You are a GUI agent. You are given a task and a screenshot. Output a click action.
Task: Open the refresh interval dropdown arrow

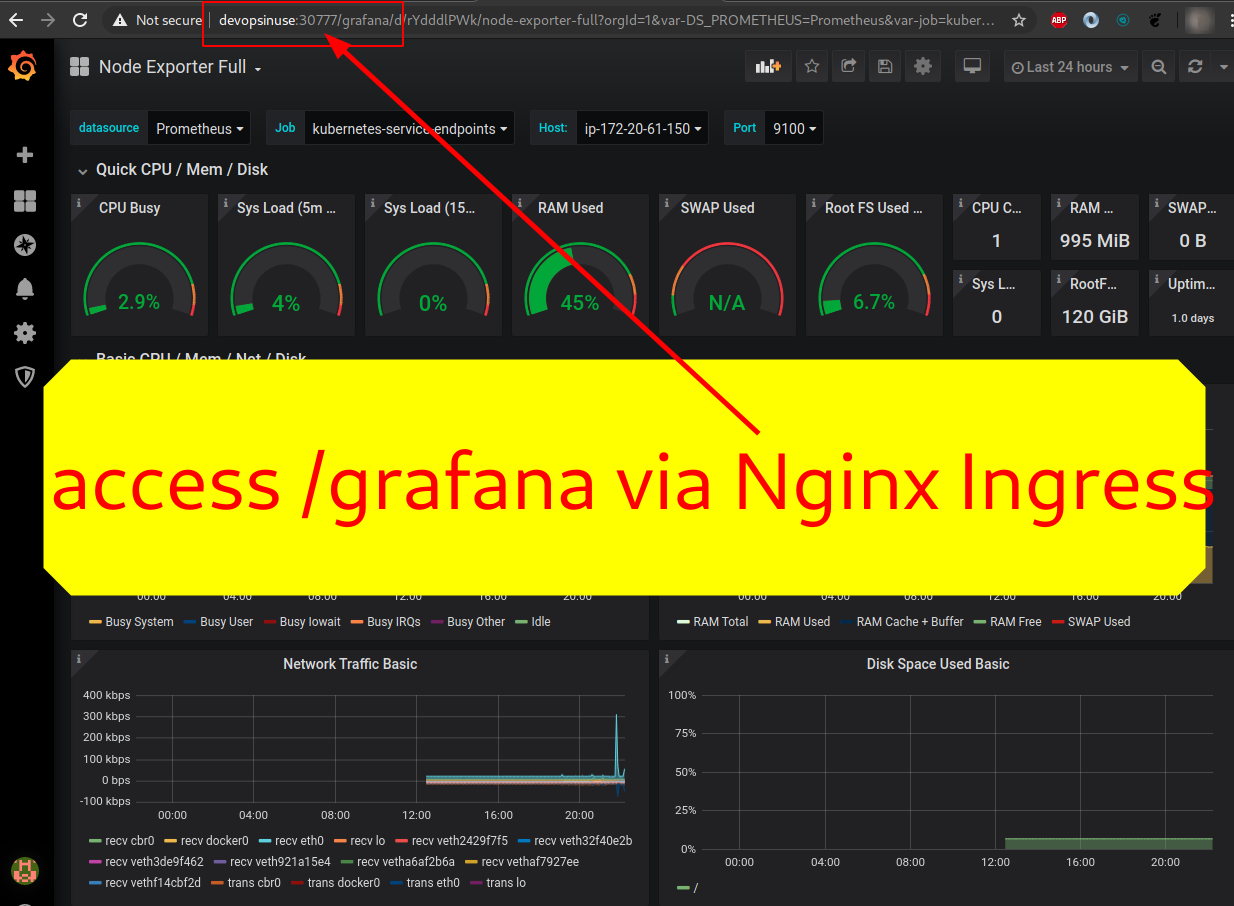tap(1224, 67)
